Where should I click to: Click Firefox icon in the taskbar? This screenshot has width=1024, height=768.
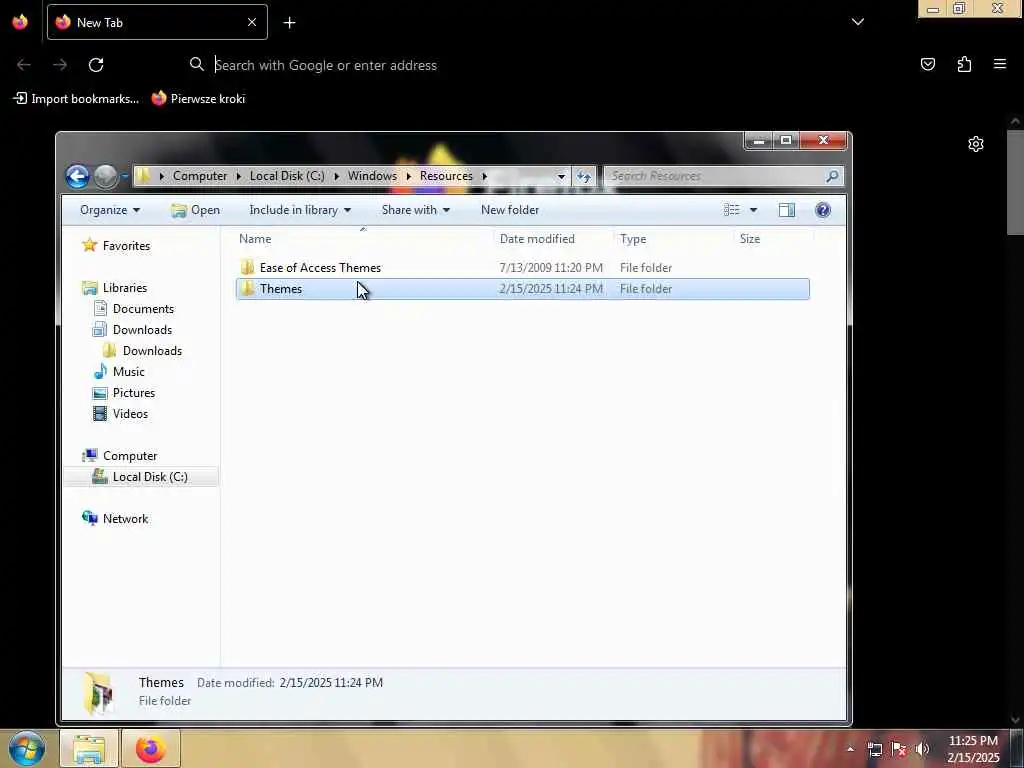pyautogui.click(x=151, y=749)
